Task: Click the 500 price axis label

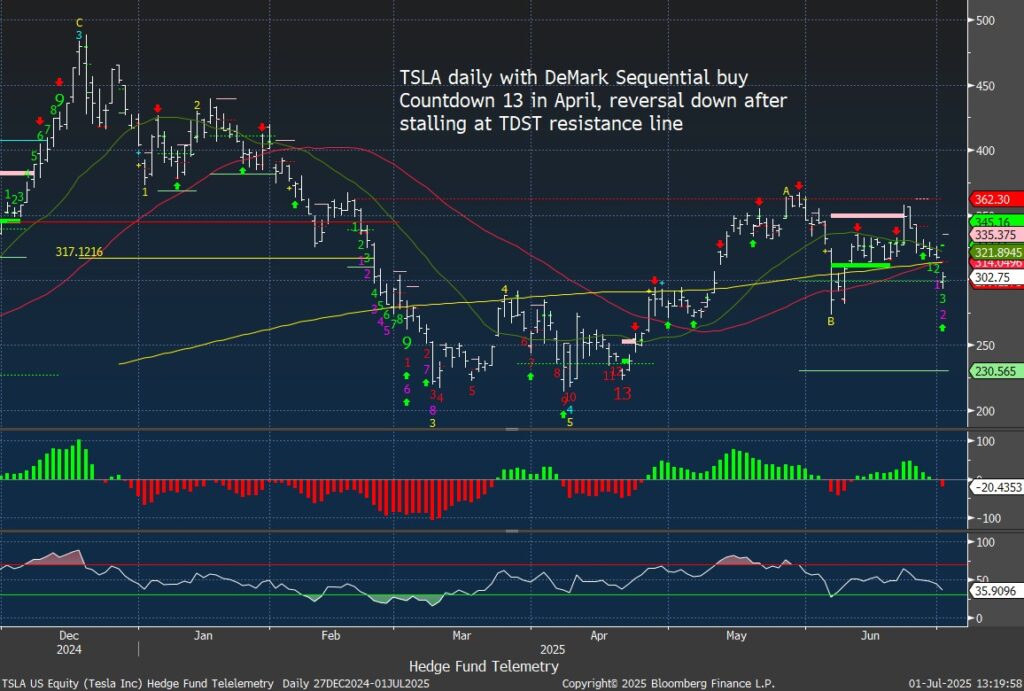Action: tap(985, 20)
